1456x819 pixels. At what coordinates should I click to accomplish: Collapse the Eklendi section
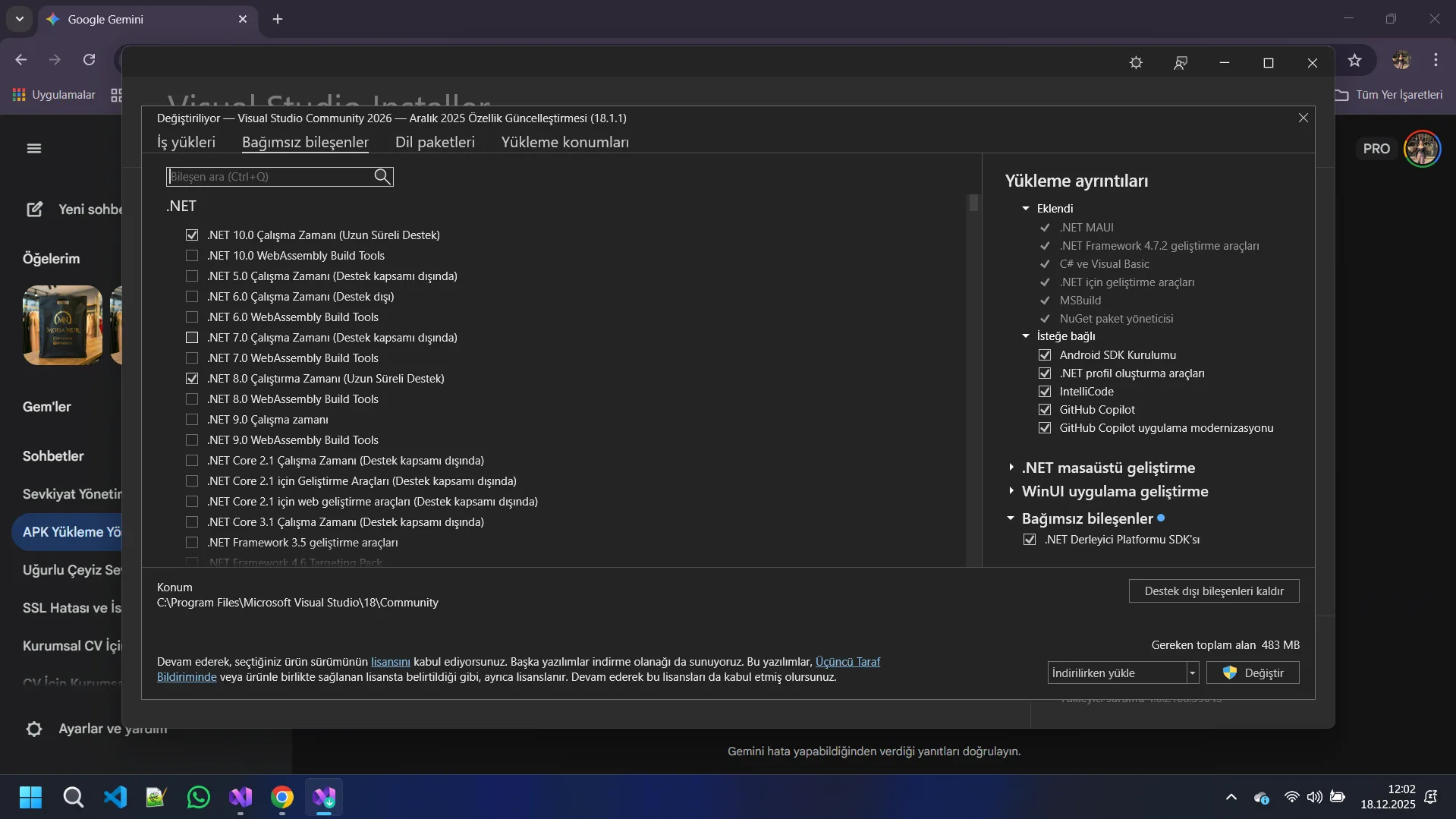click(x=1026, y=209)
